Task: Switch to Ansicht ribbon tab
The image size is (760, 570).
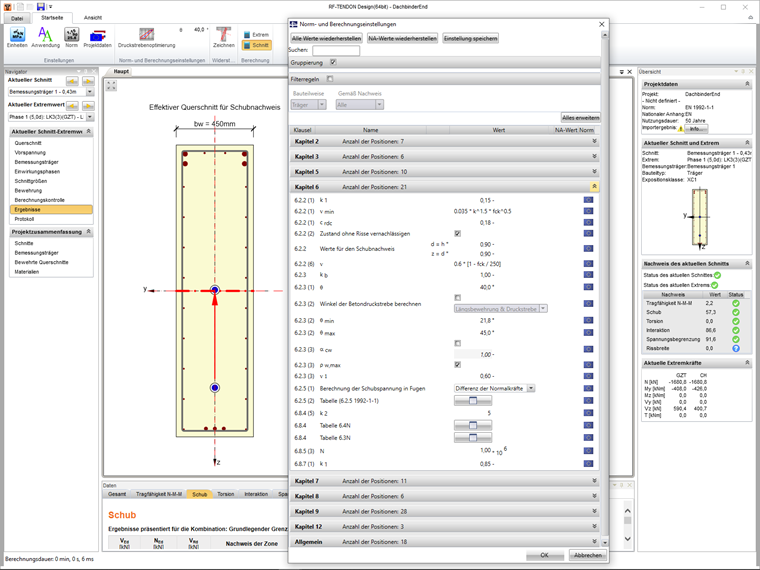Action: (x=93, y=17)
